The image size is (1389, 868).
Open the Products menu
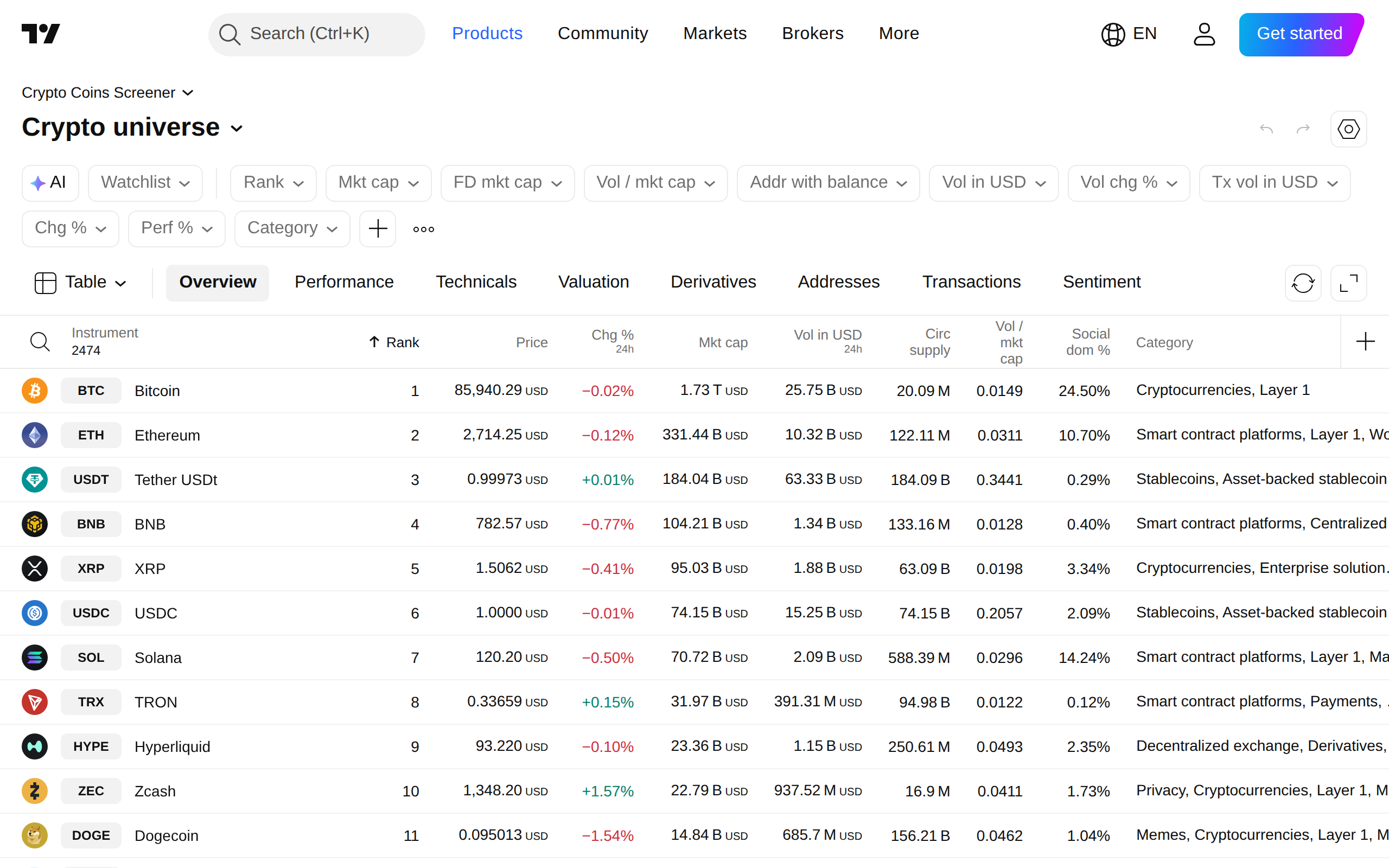(x=487, y=34)
